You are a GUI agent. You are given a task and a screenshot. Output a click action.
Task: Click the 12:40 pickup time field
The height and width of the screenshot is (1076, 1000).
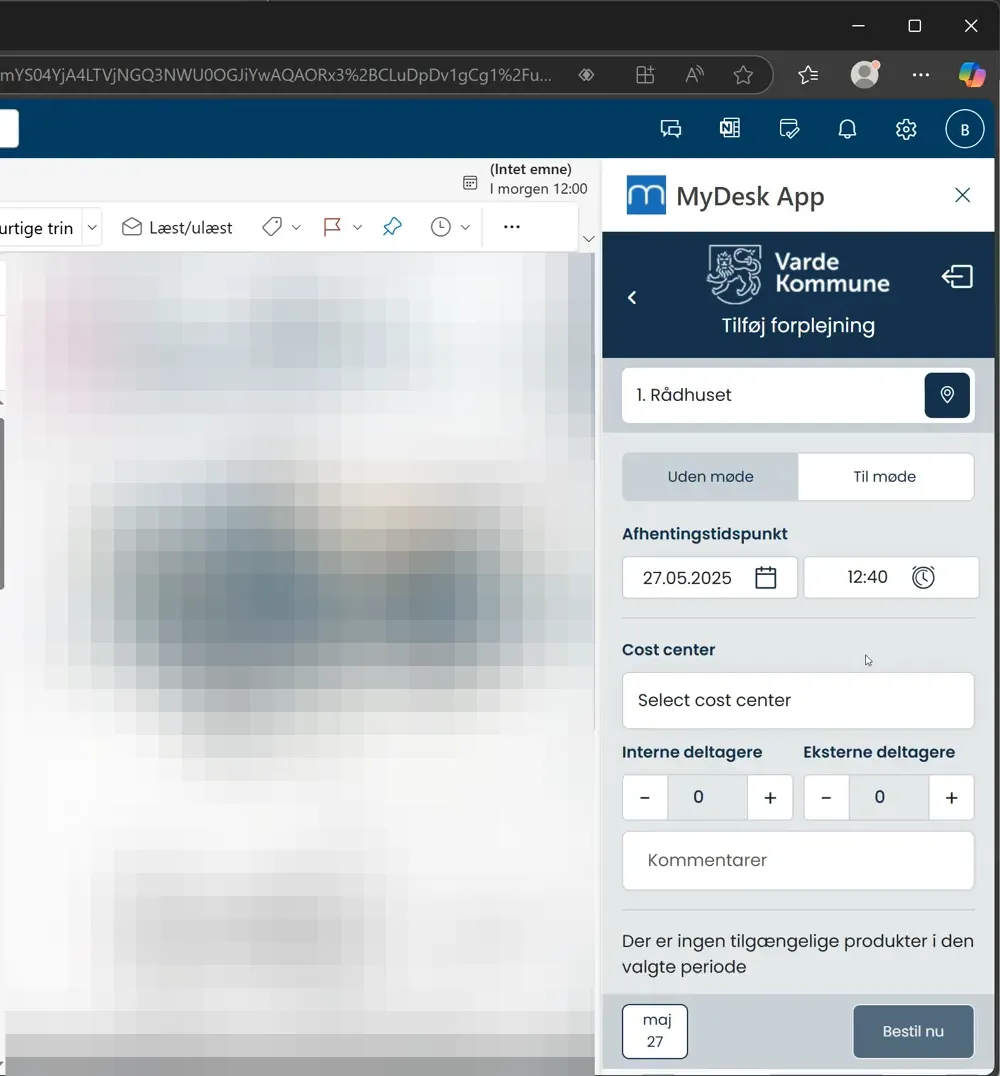click(891, 577)
